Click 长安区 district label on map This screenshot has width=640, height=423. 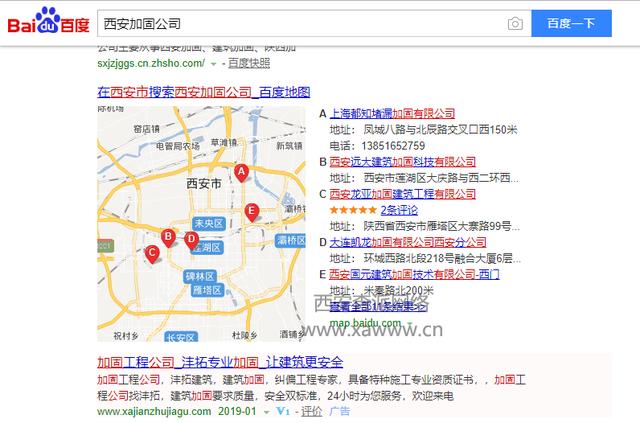coord(181,337)
